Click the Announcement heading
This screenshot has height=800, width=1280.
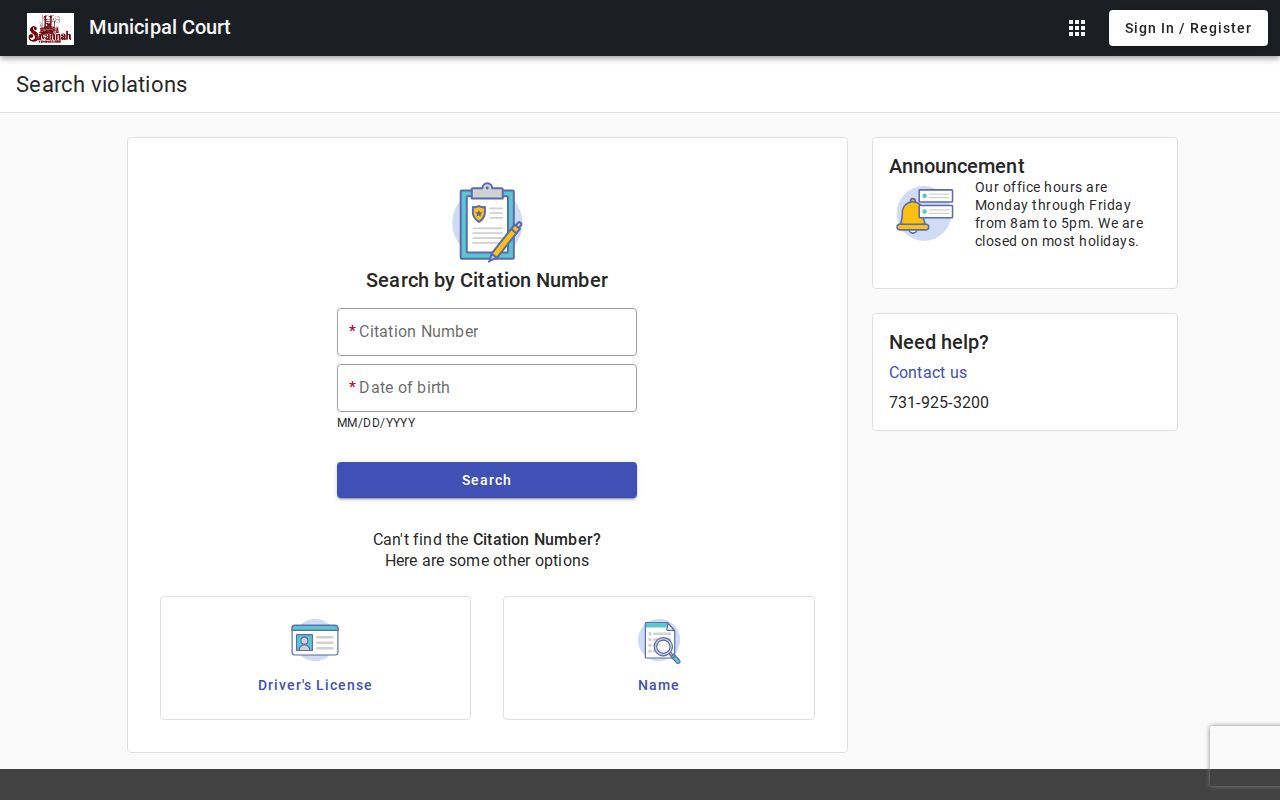(957, 166)
